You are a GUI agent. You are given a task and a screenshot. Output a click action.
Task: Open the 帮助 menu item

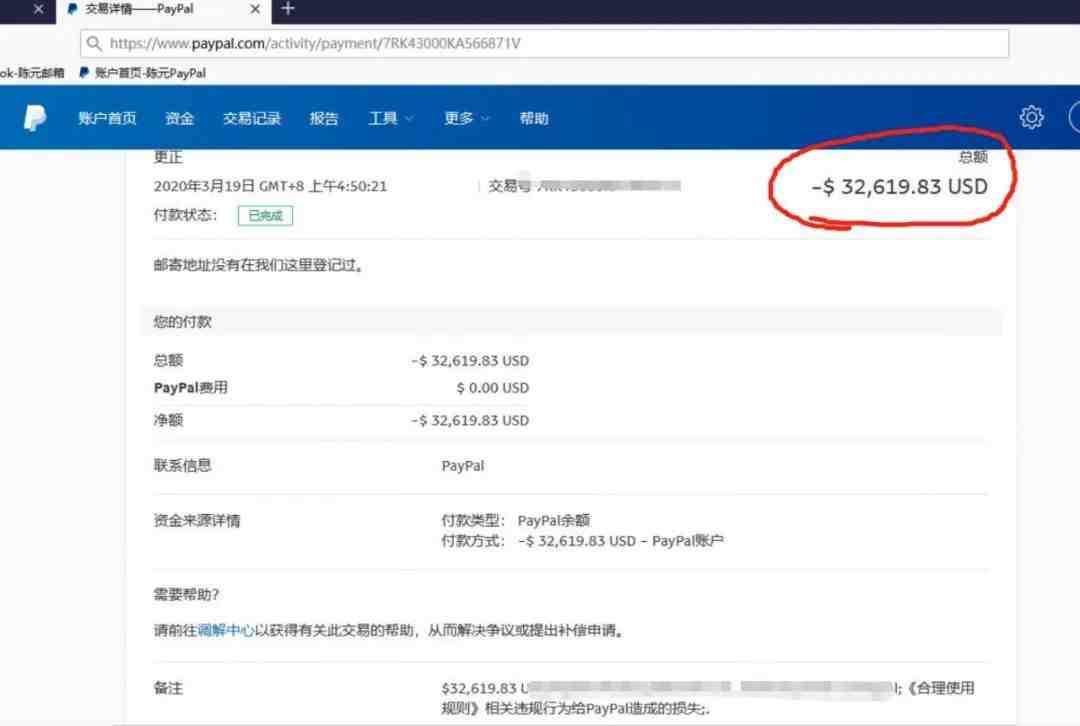(534, 118)
